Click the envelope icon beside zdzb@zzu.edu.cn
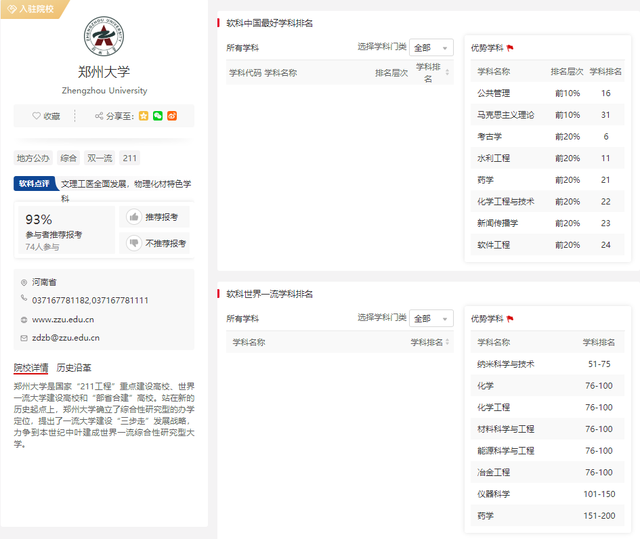Screen dimensions: 640x539 click(x=24, y=338)
